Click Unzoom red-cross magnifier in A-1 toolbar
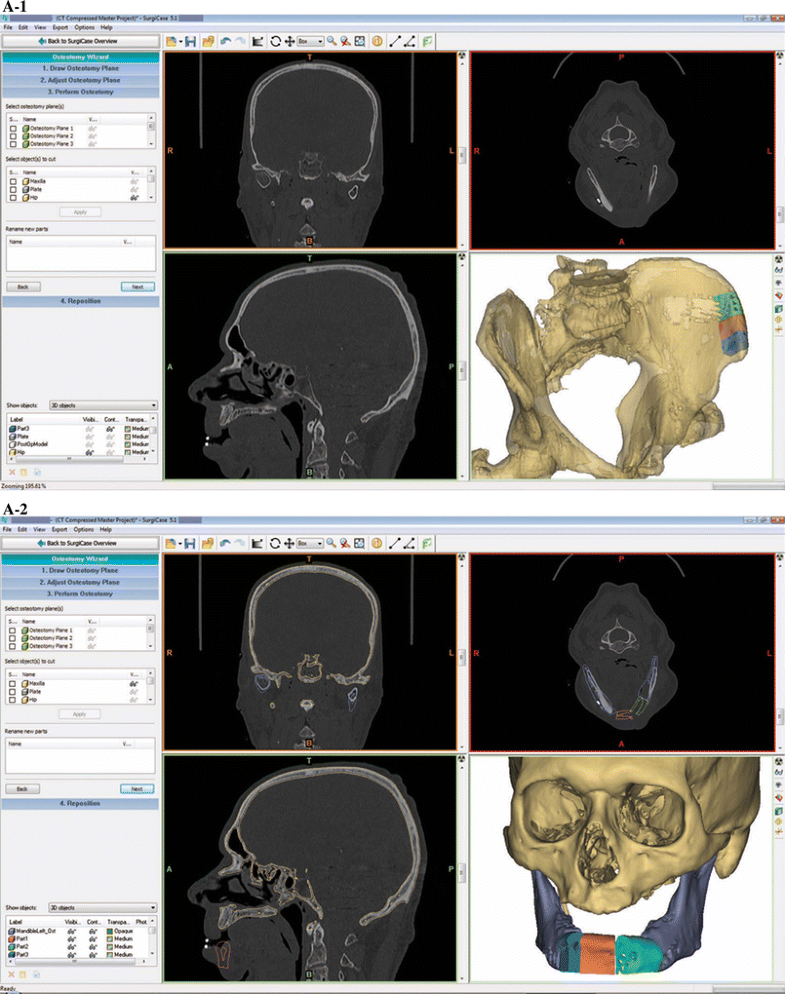 coord(346,42)
